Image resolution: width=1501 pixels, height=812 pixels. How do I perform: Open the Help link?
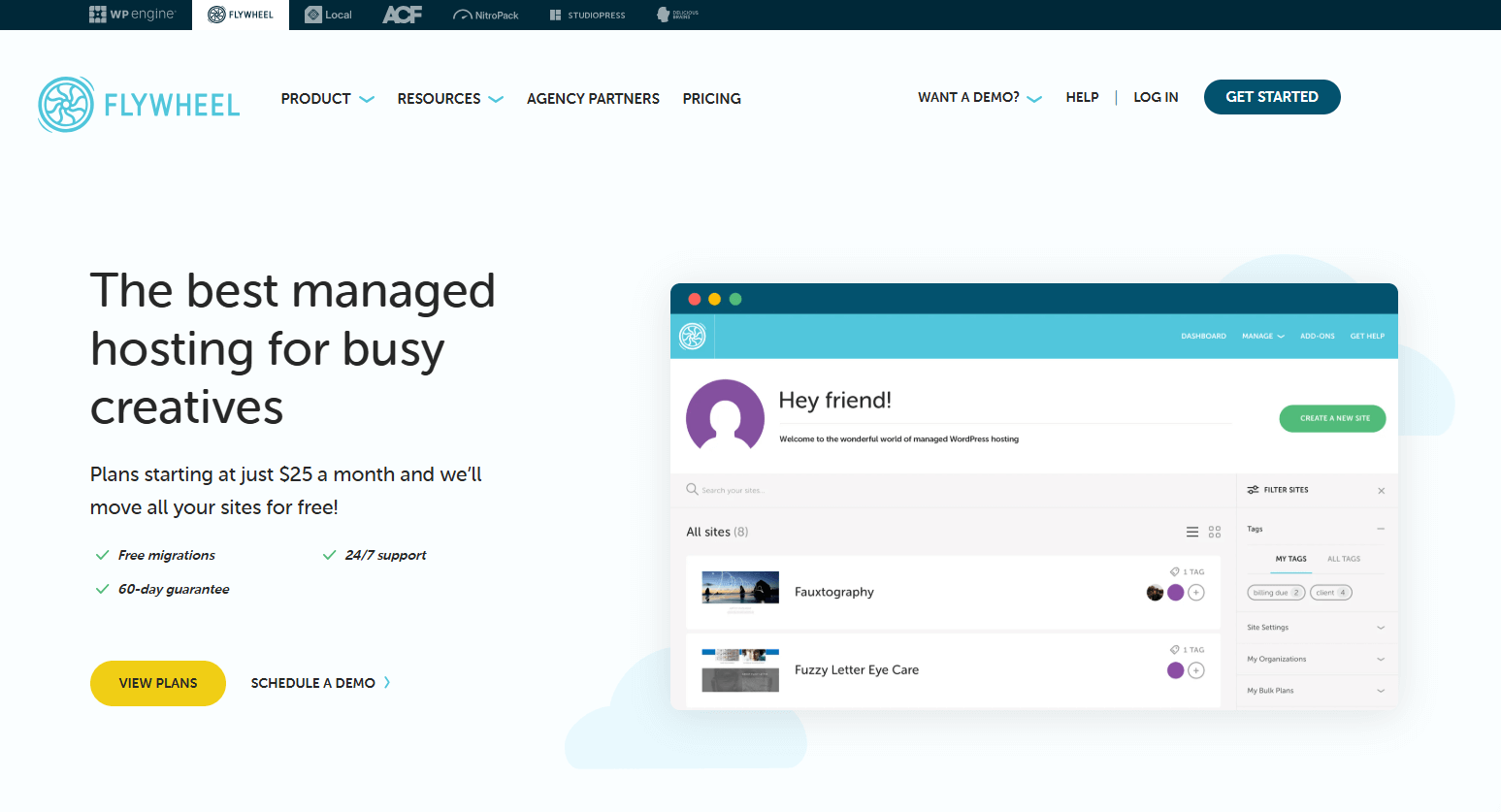click(1082, 97)
